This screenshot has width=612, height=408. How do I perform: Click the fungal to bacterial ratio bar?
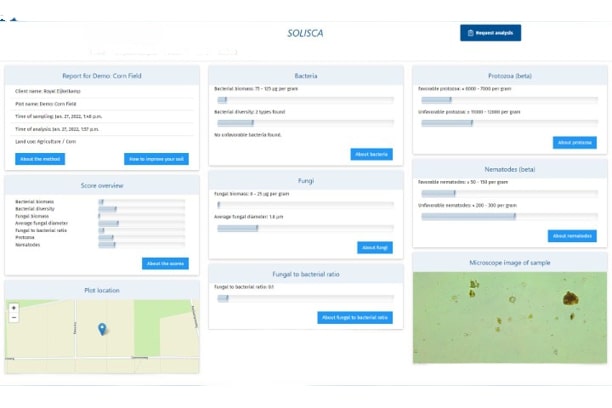click(x=304, y=298)
